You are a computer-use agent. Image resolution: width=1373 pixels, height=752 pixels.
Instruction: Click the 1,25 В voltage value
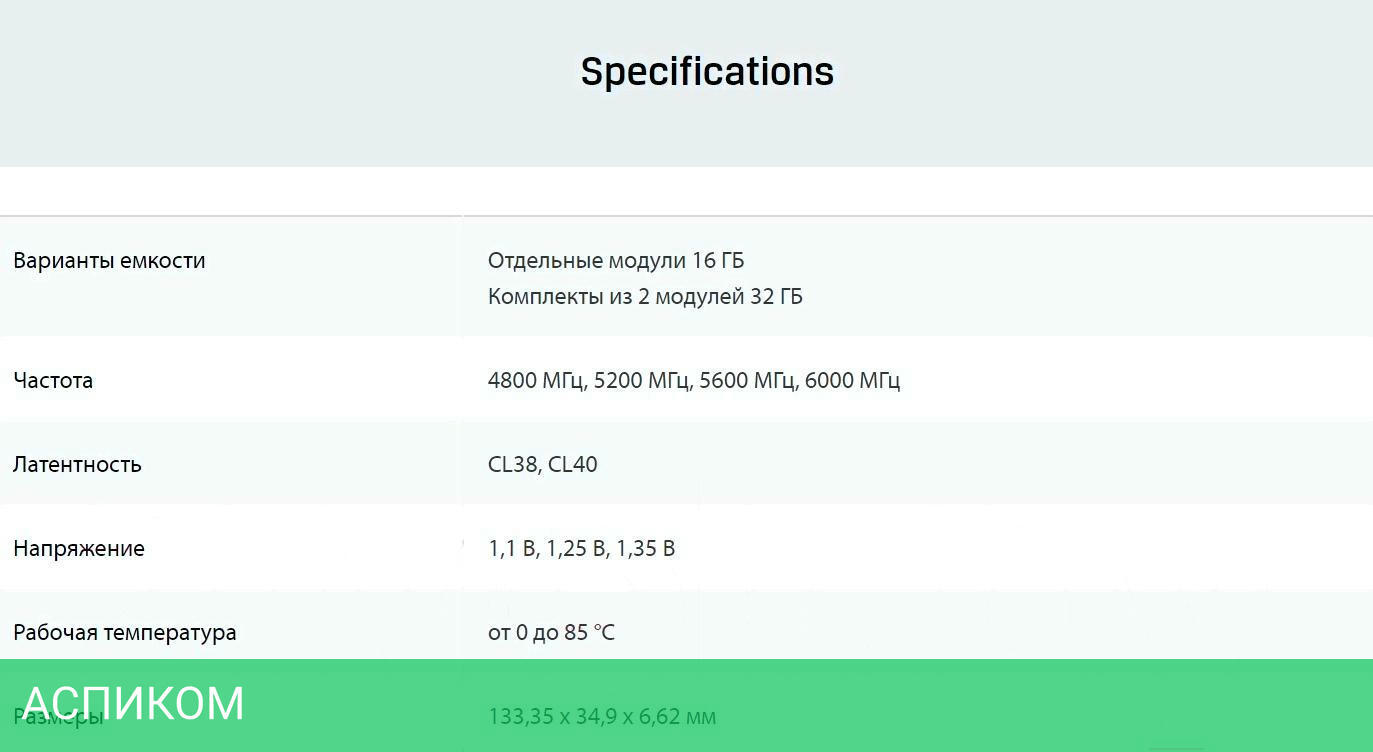point(576,549)
